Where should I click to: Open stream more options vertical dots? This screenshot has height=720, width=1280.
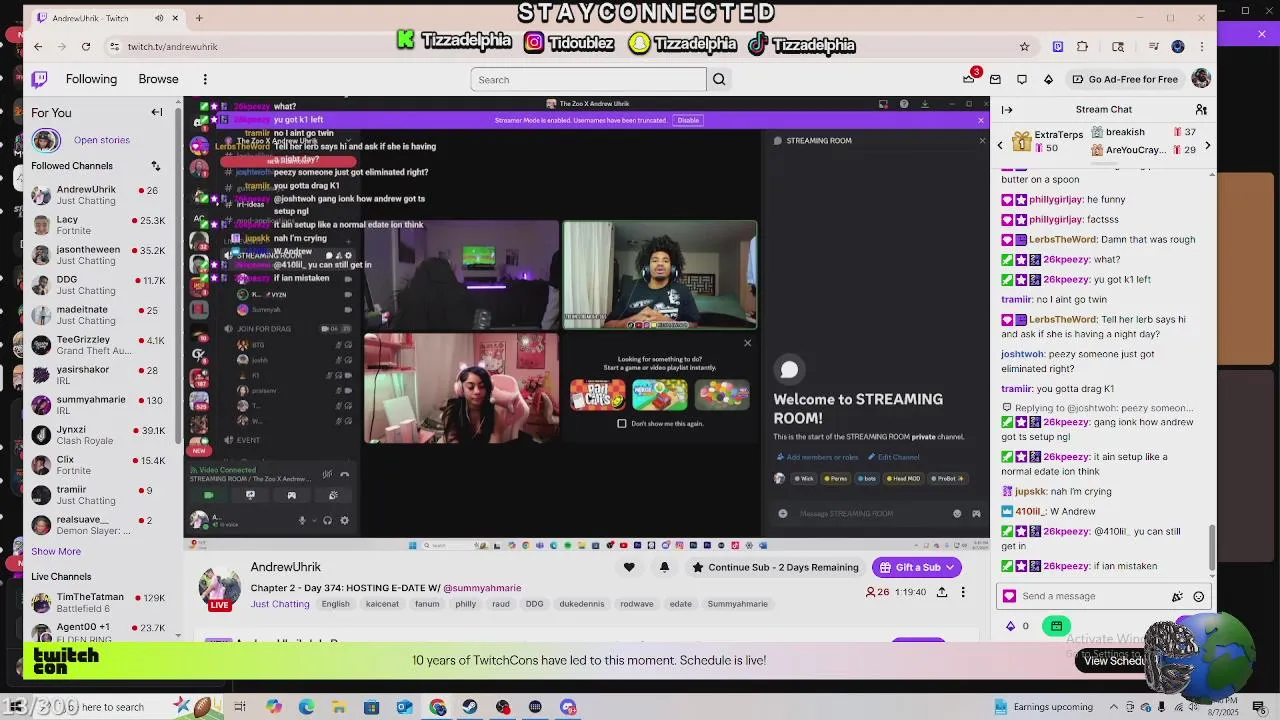coord(963,592)
